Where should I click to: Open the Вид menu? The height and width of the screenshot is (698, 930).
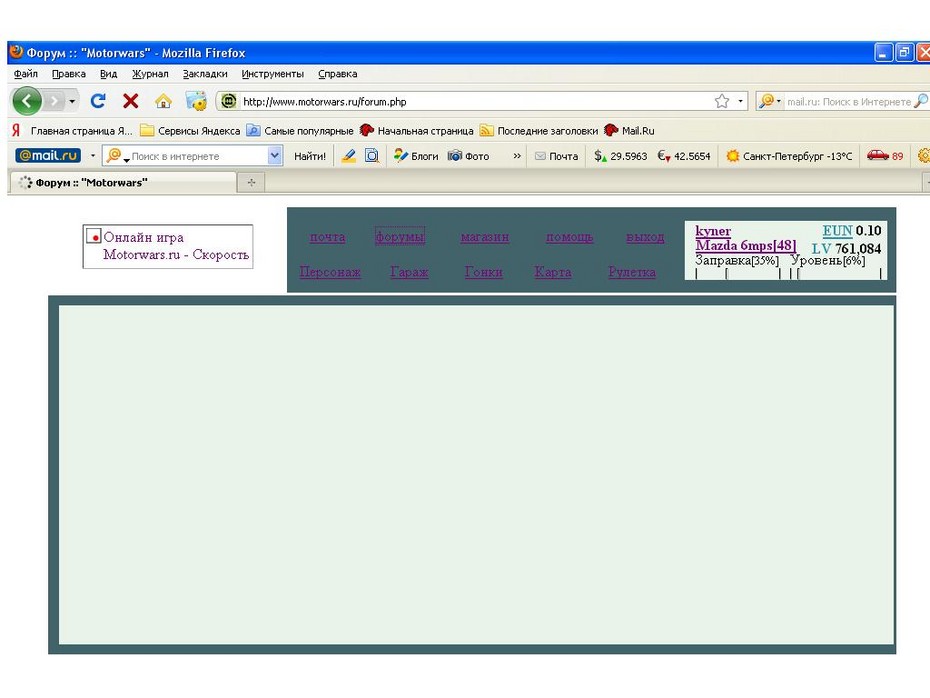coord(109,74)
